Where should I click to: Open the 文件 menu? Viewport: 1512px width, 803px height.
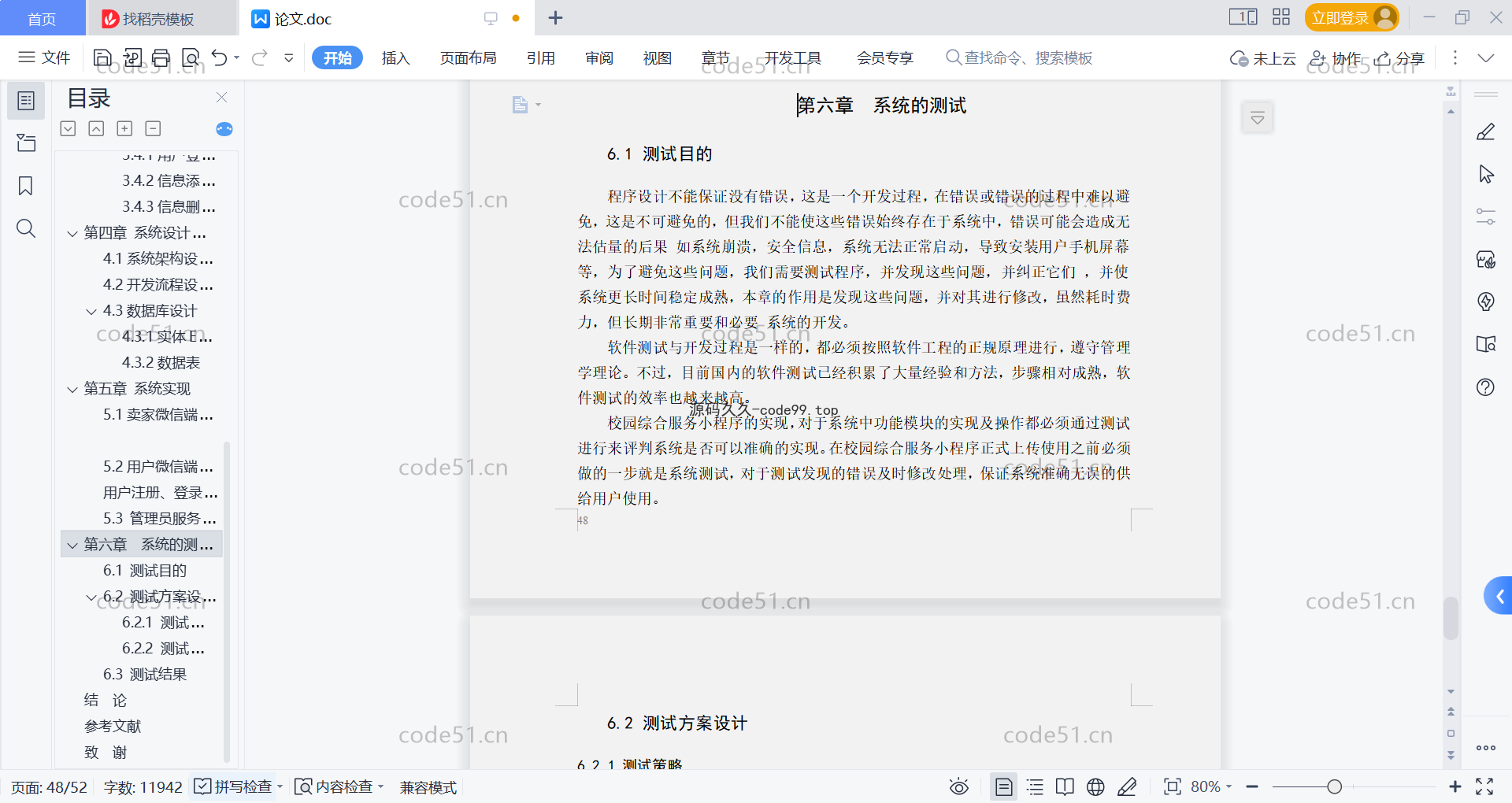(45, 57)
